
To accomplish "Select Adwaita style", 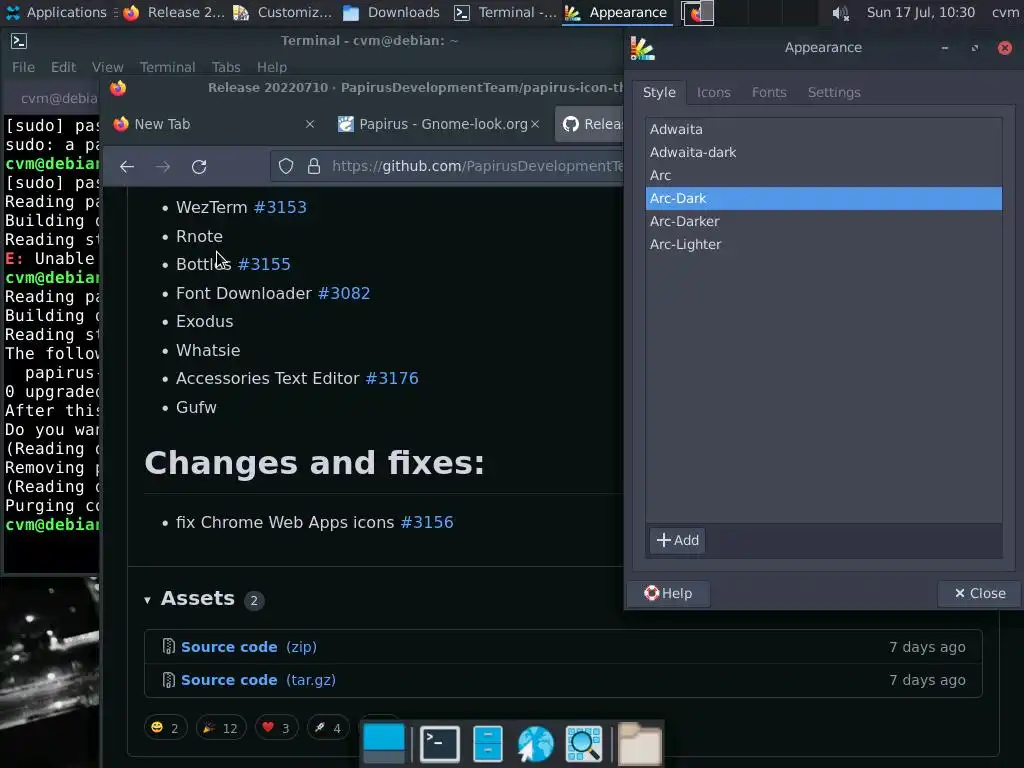I will point(824,129).
